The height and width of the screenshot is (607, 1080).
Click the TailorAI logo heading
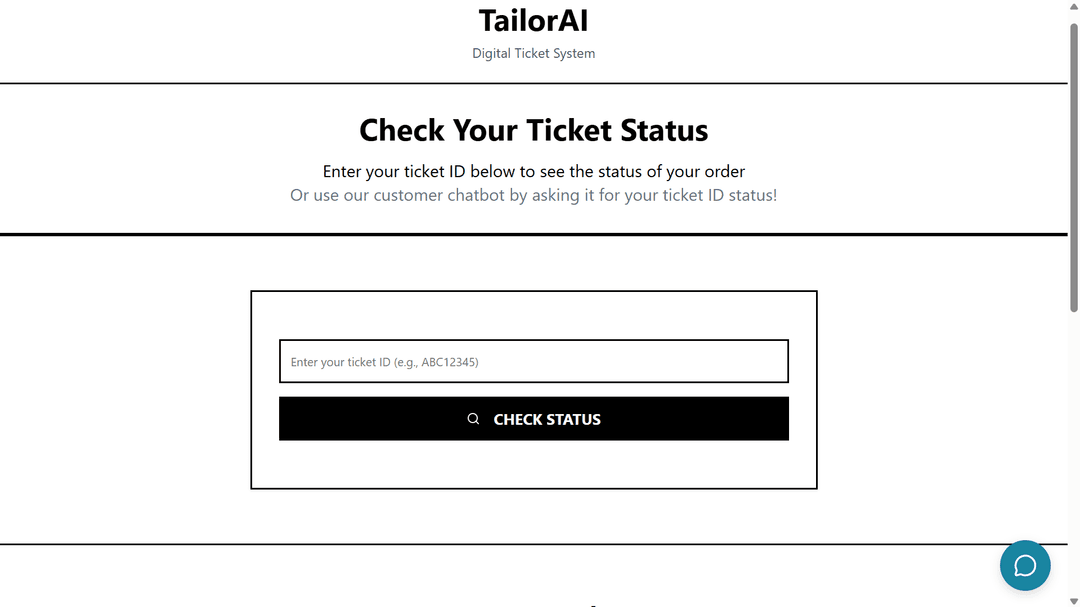(x=533, y=20)
